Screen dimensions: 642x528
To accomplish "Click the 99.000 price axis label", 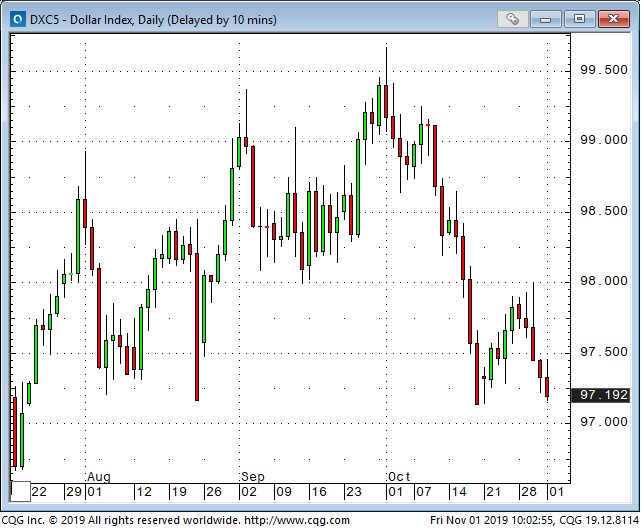I will click(604, 140).
